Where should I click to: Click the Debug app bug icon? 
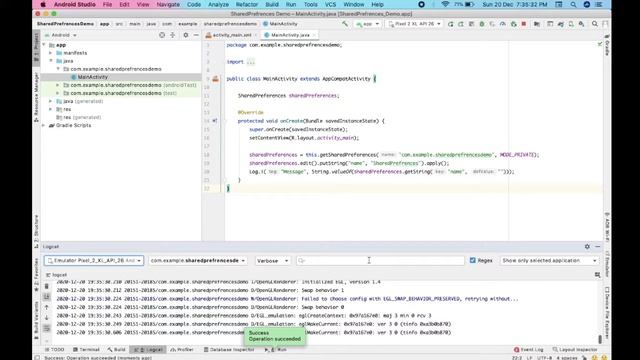pyautogui.click(x=482, y=24)
